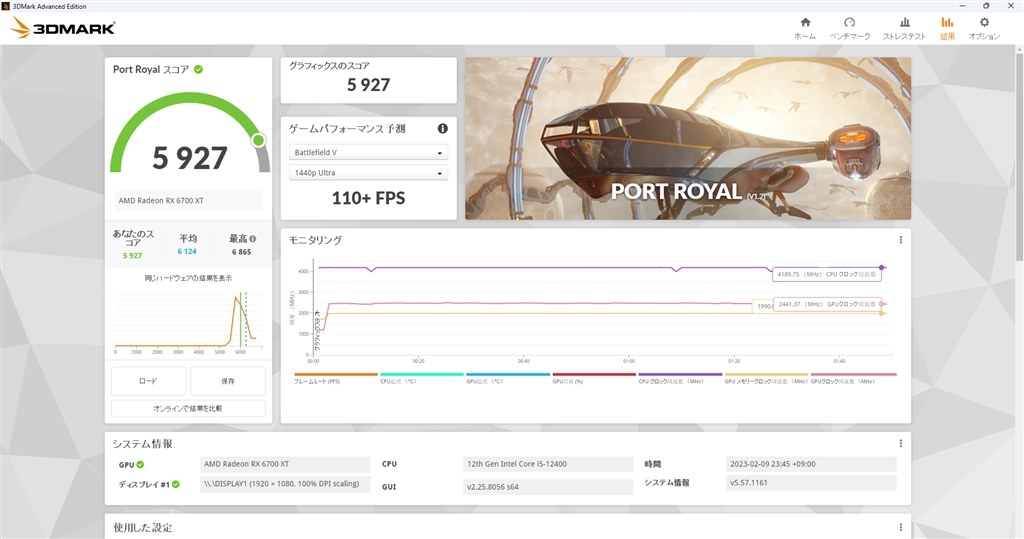Viewport: 1024px width, 539px height.
Task: Toggle the GPU温度 (°C) legend series
Action: pyautogui.click(x=507, y=378)
